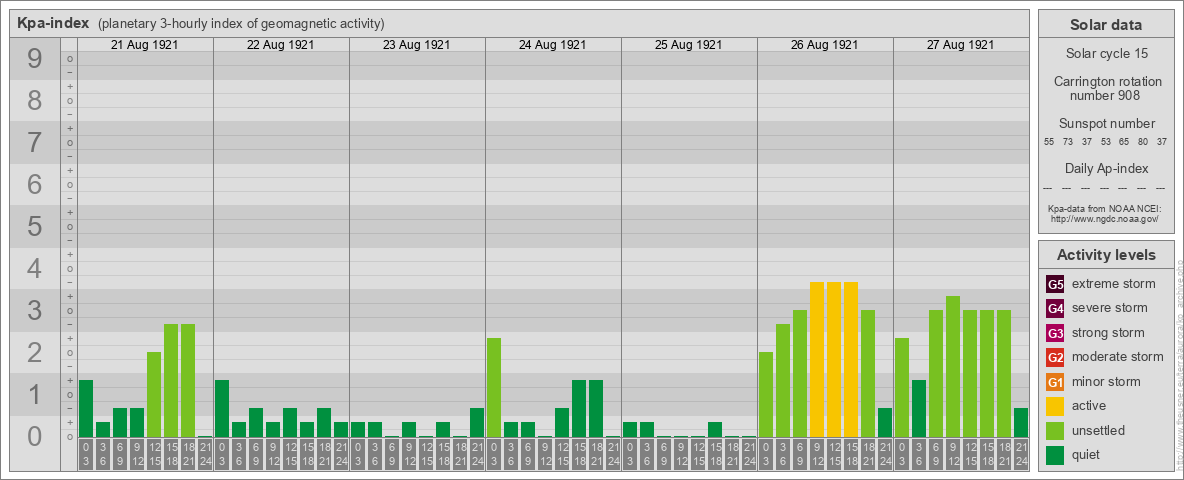Click the sunspot value 55

1049,142
